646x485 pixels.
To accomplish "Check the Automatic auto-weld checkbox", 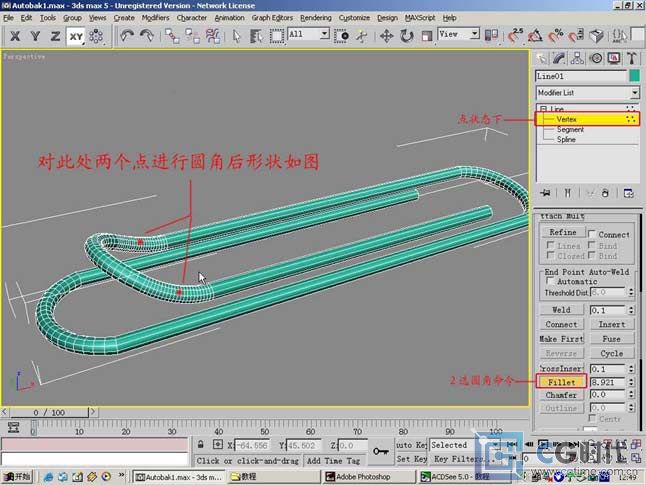I will tap(550, 281).
